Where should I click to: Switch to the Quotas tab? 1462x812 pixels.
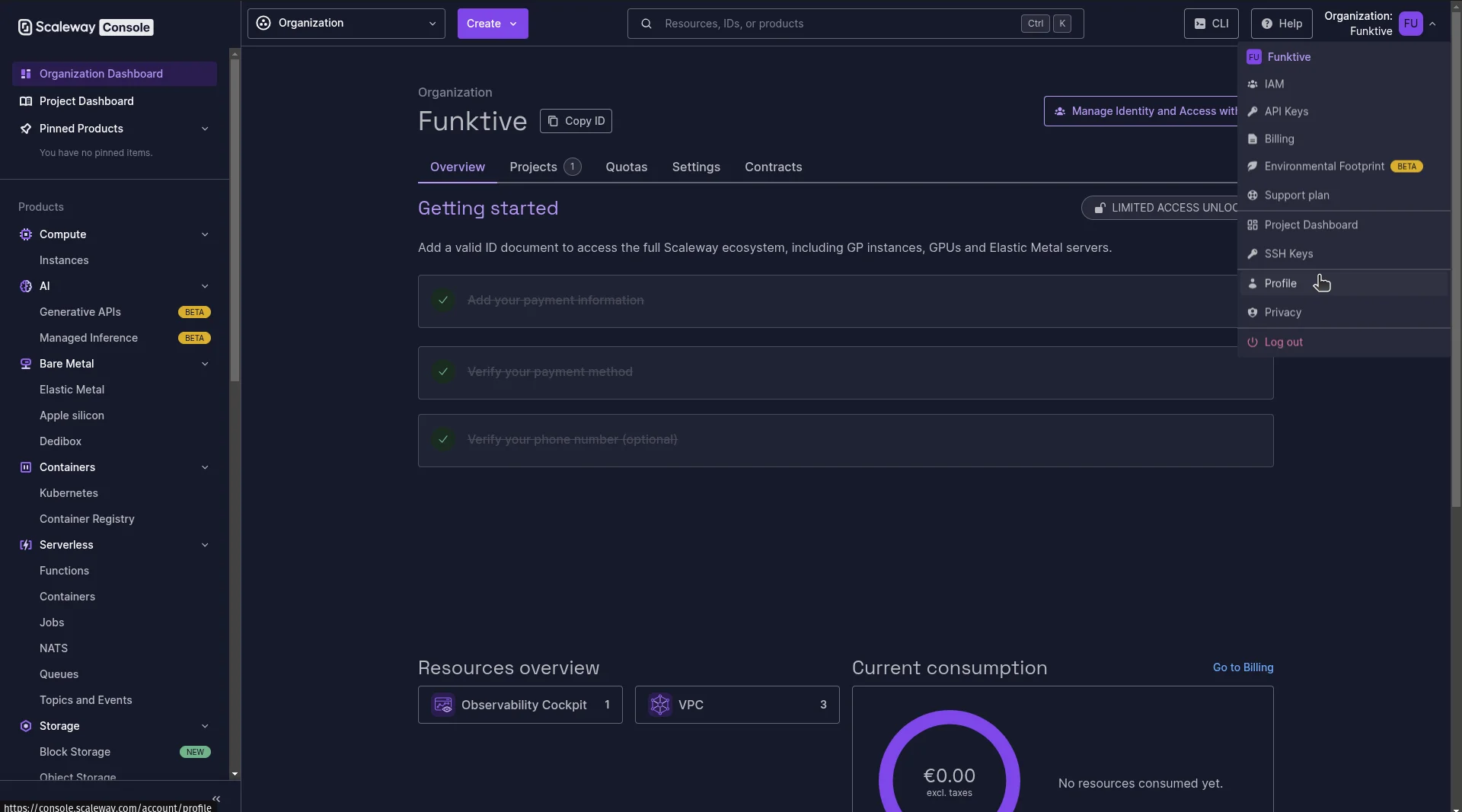[626, 167]
